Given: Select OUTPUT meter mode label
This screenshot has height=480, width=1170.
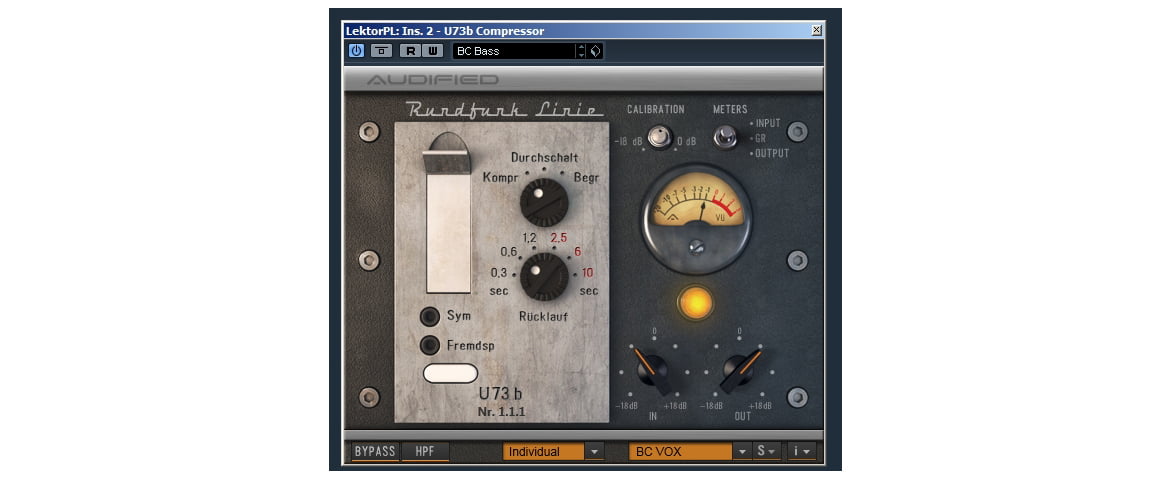Looking at the screenshot, I should coord(771,153).
